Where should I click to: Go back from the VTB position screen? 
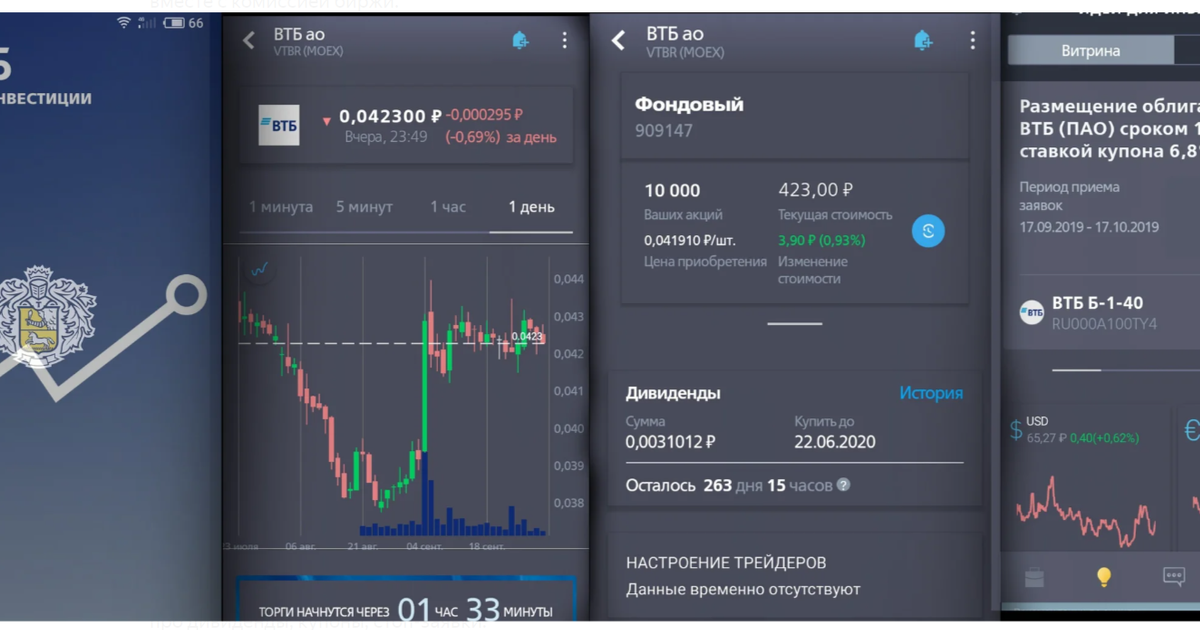click(x=618, y=40)
